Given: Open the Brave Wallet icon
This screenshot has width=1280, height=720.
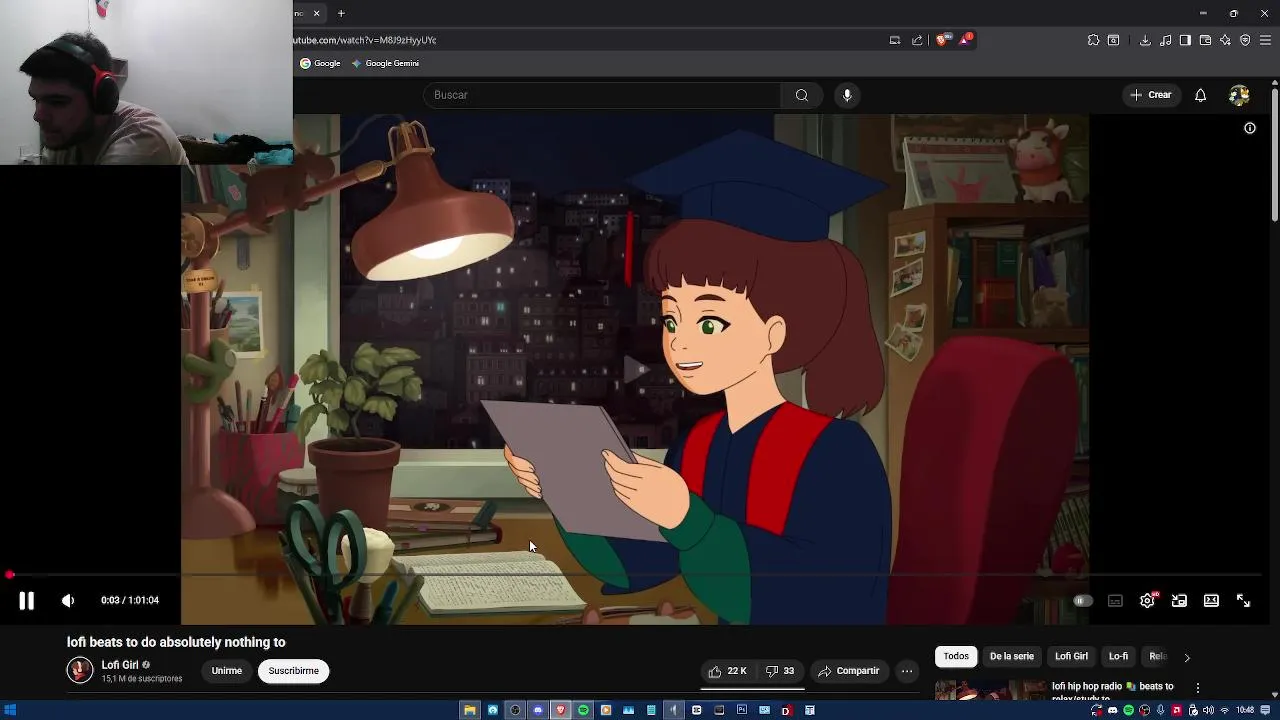Looking at the screenshot, I should tap(1205, 40).
